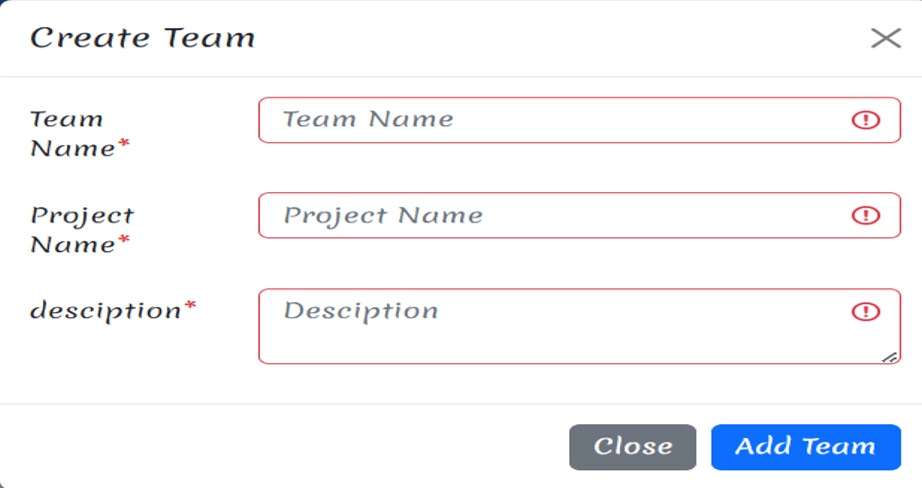Click the Desciption field's red warning icon
922x488 pixels.
(x=866, y=311)
